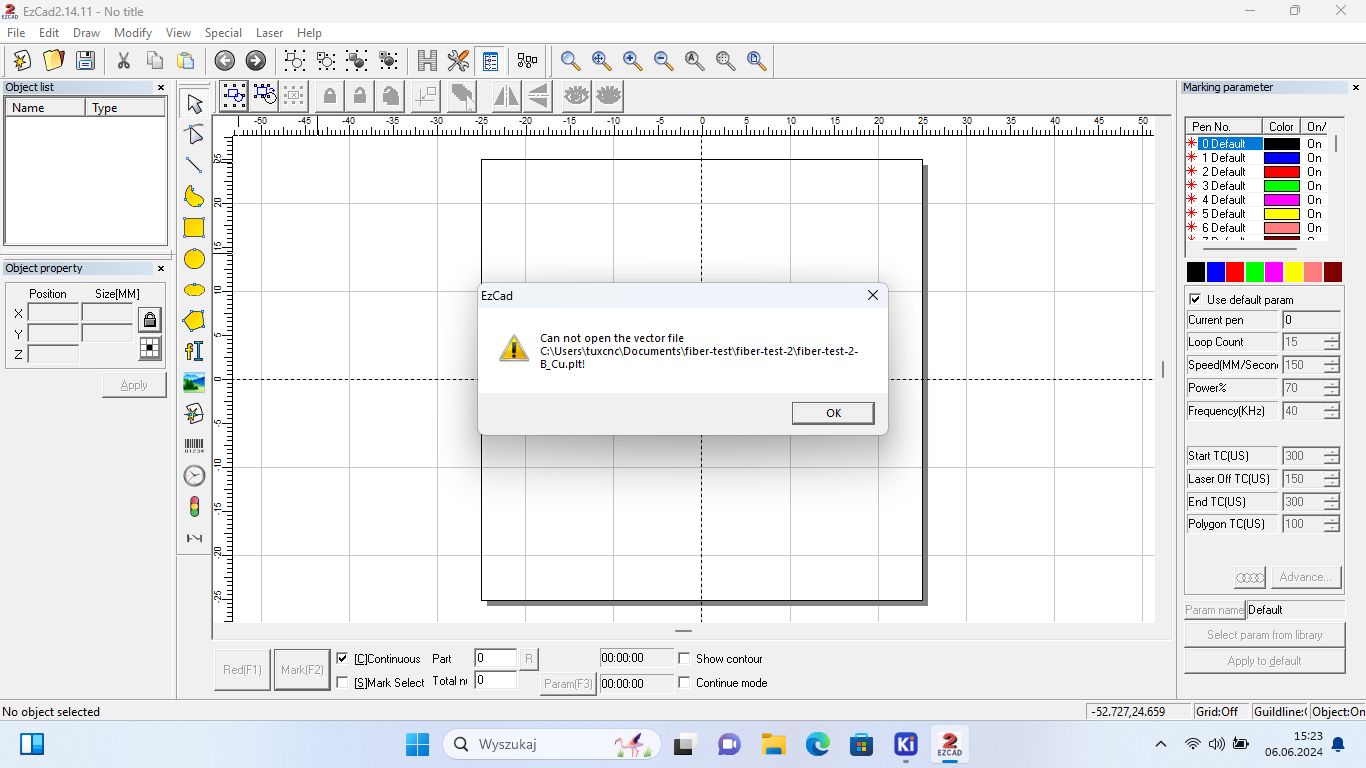Toggle the Continuous checkbox
The width and height of the screenshot is (1366, 768).
coord(343,659)
